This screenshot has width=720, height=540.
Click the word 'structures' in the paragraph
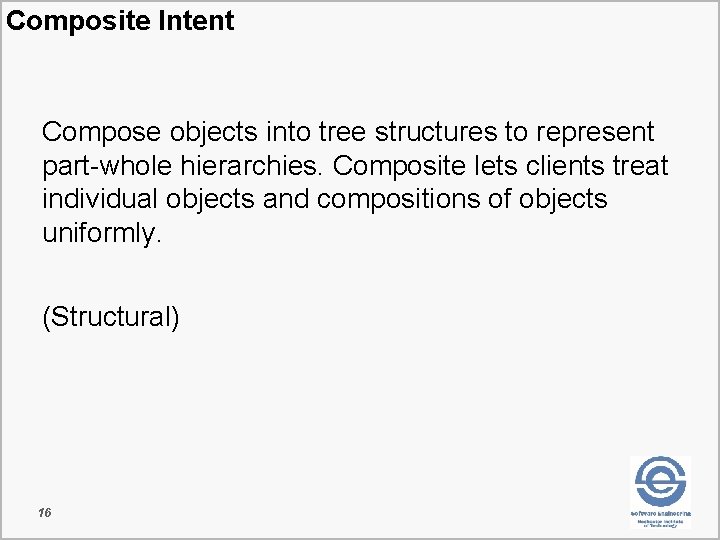436,132
